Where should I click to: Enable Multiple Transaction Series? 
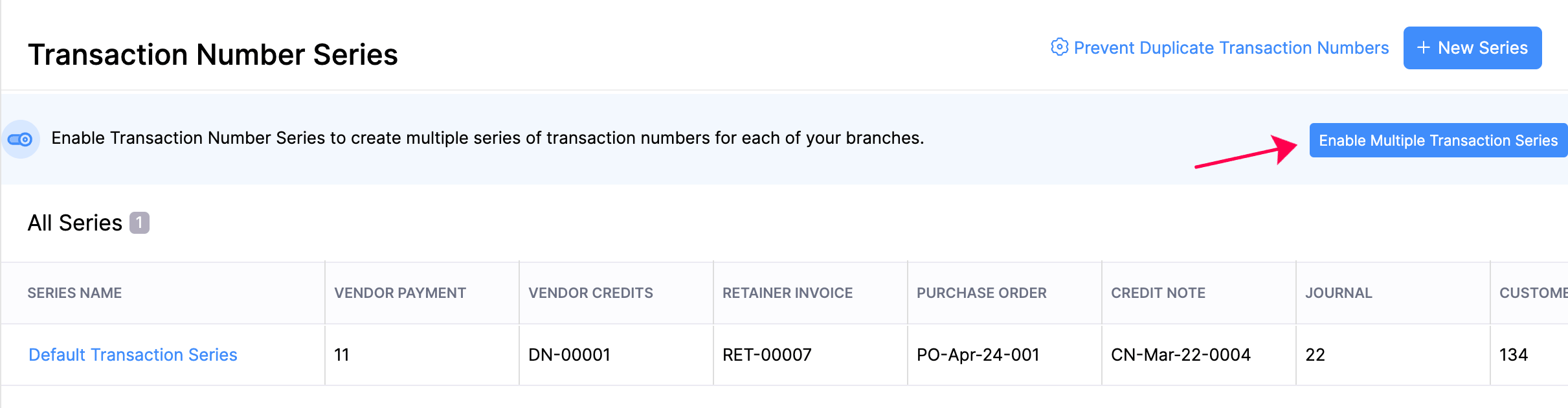(1438, 140)
